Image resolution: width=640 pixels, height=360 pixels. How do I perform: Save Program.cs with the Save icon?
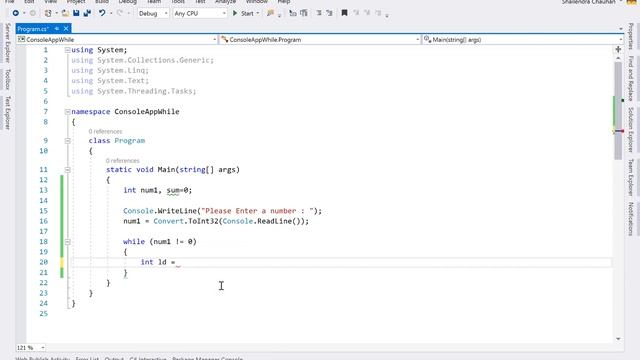pyautogui.click(x=76, y=13)
